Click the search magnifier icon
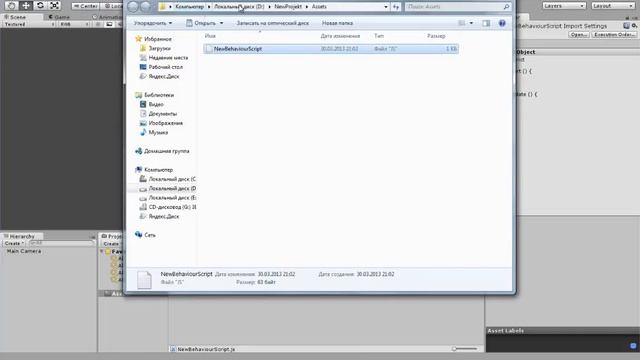640x360 pixels. [x=506, y=7]
